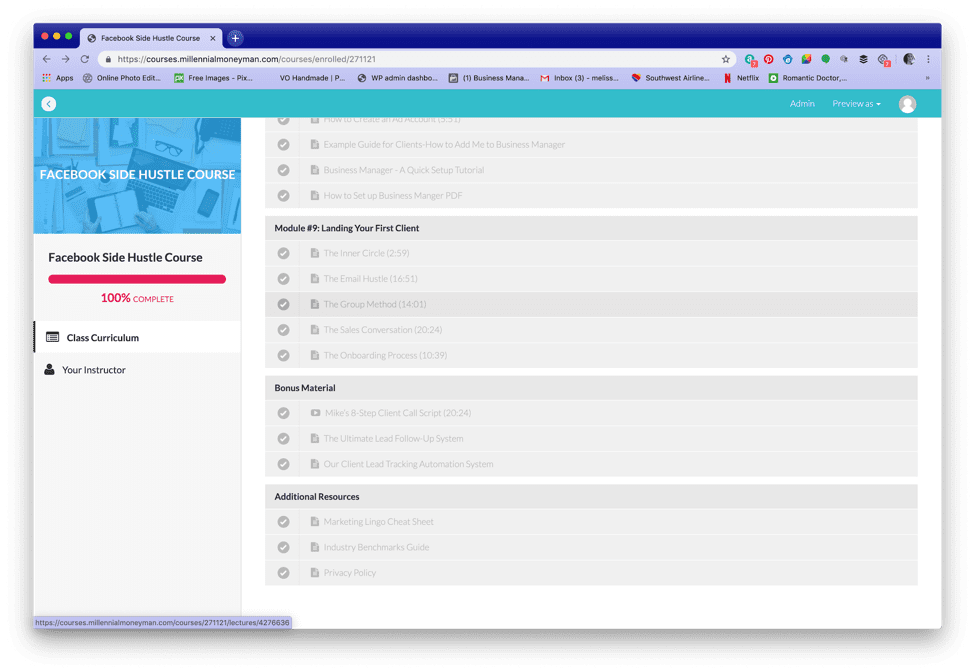This screenshot has height=672, width=974.
Task: Open the user profile avatar icon
Action: click(907, 104)
